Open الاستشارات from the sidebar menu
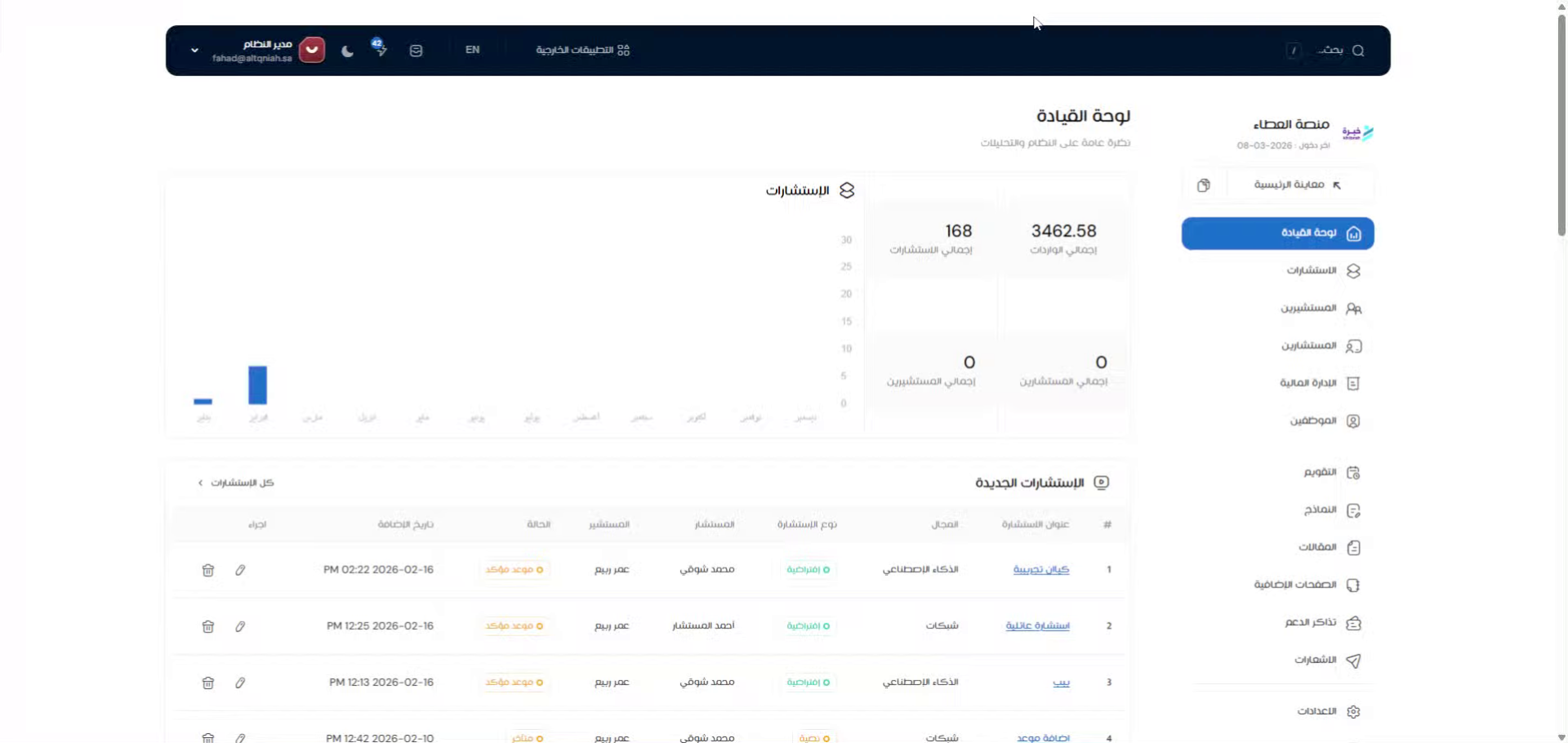 click(x=1312, y=271)
